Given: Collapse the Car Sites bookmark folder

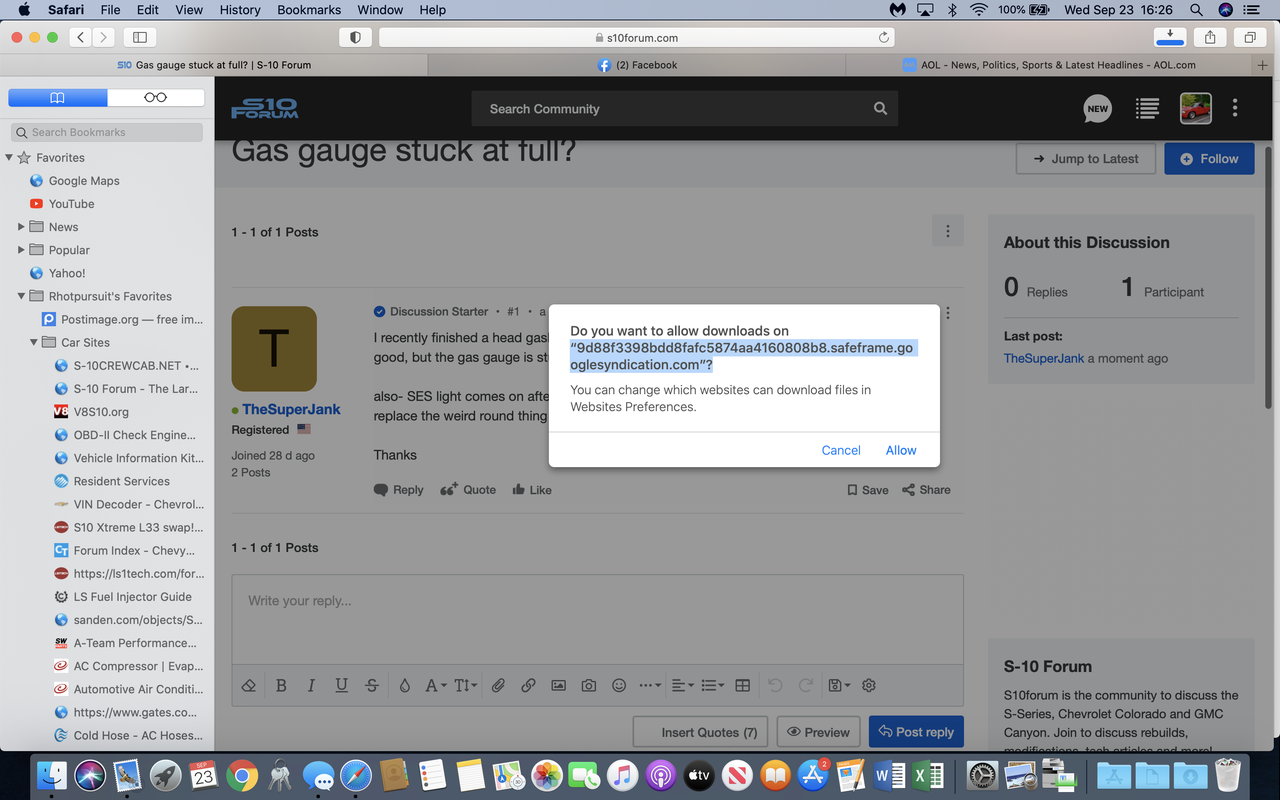Looking at the screenshot, I should click(x=34, y=342).
